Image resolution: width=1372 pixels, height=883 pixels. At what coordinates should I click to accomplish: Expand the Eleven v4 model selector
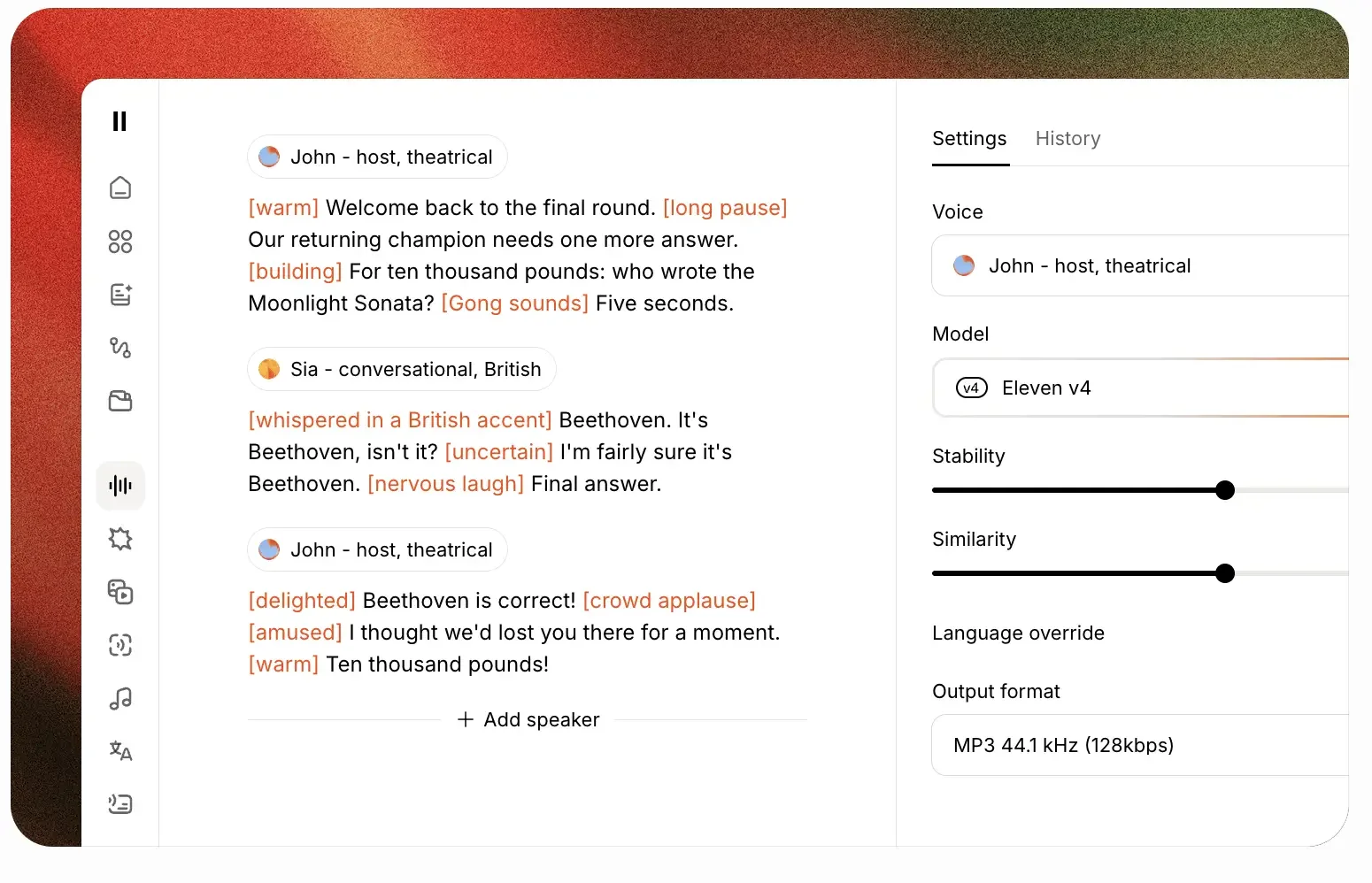tap(1140, 388)
